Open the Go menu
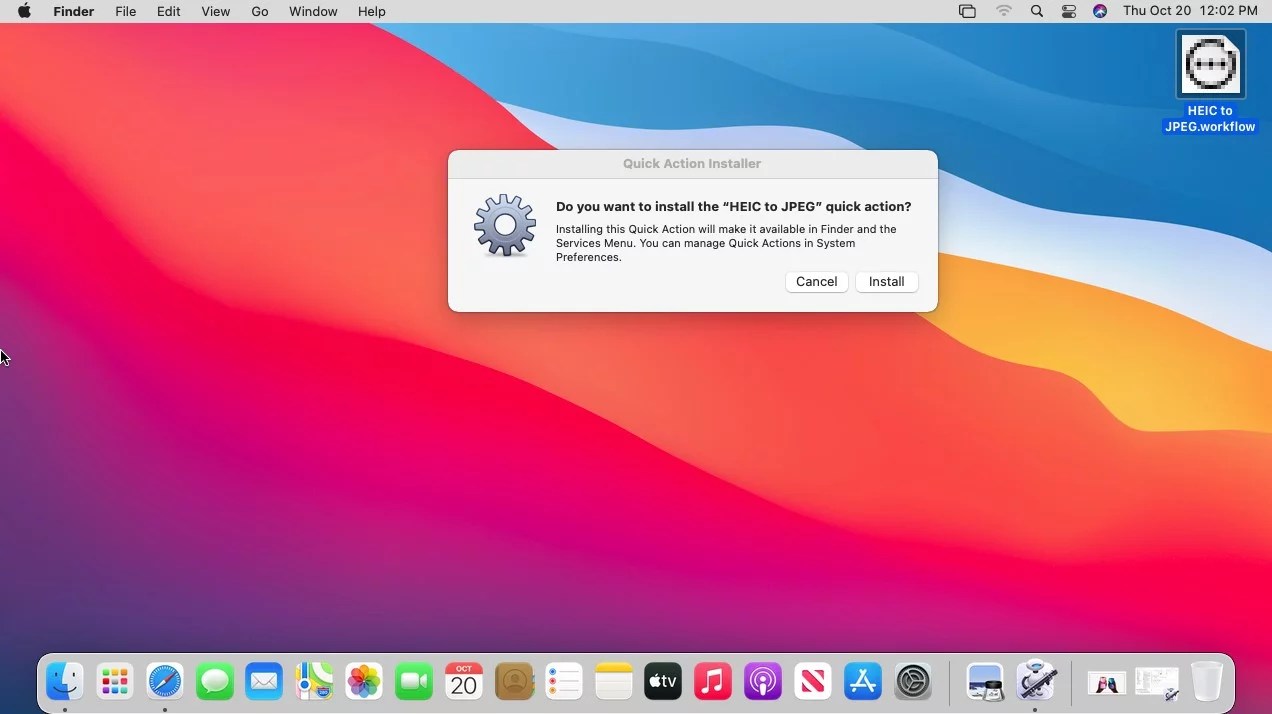The image size is (1272, 714). point(259,11)
